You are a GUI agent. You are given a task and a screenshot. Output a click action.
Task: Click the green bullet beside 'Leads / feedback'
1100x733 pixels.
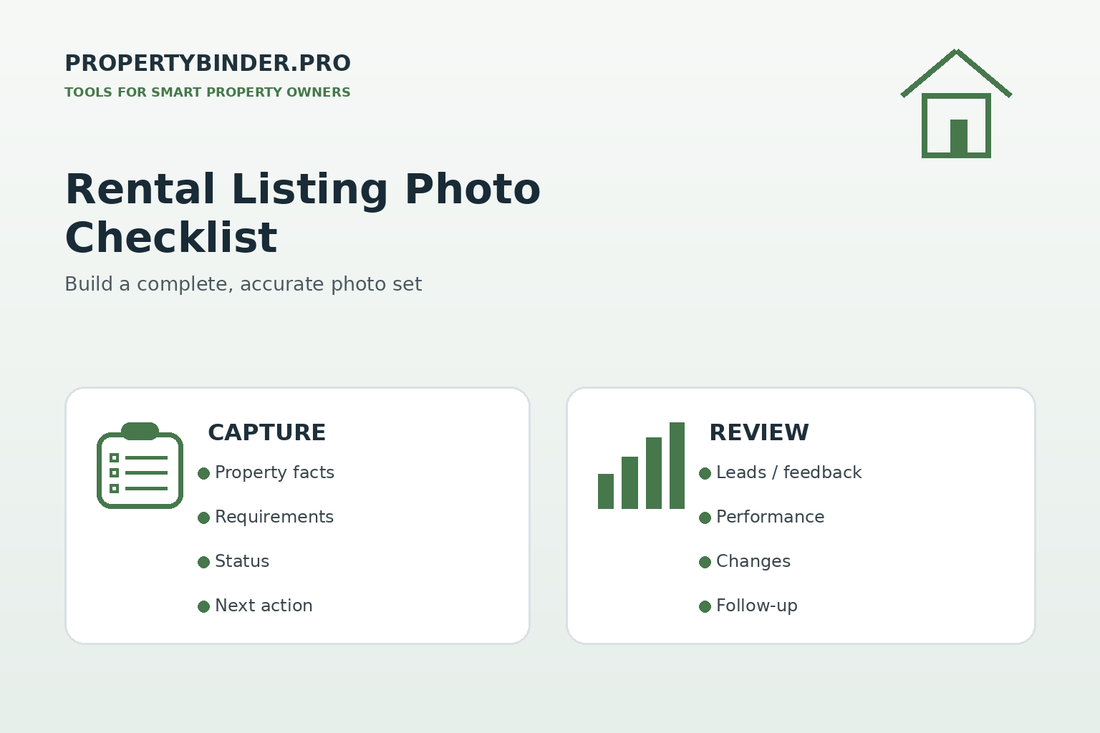[705, 473]
